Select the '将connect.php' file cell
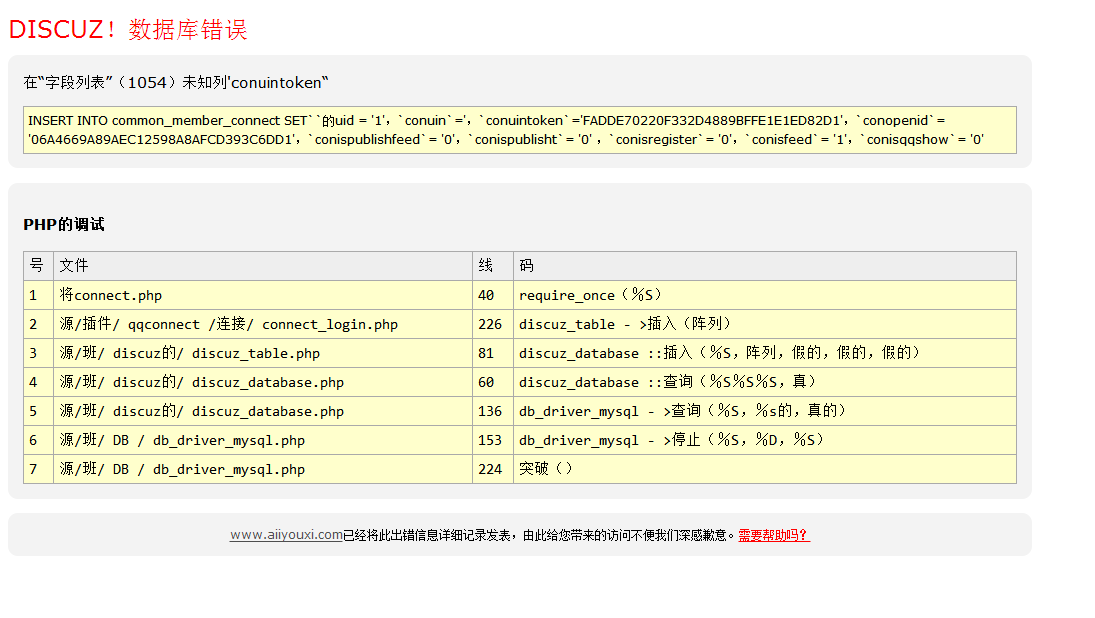The width and height of the screenshot is (1095, 618). point(110,295)
